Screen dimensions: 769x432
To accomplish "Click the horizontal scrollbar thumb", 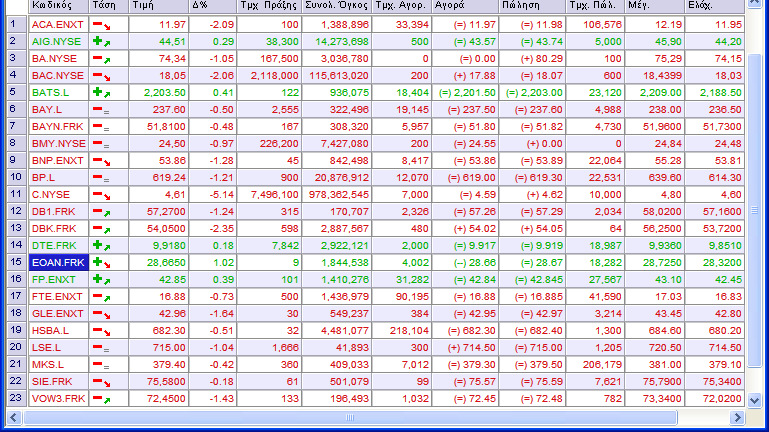I will [350, 418].
